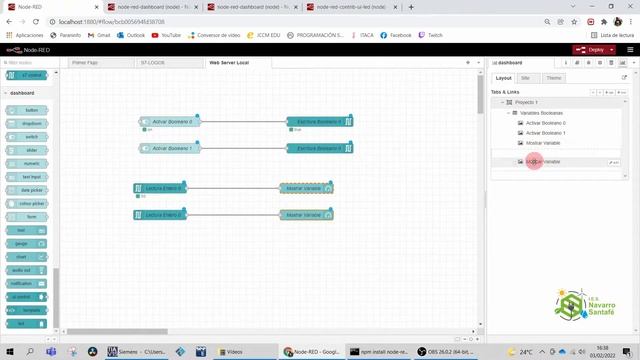
Task: Select the Web Server Local flow tab
Action: [238, 63]
